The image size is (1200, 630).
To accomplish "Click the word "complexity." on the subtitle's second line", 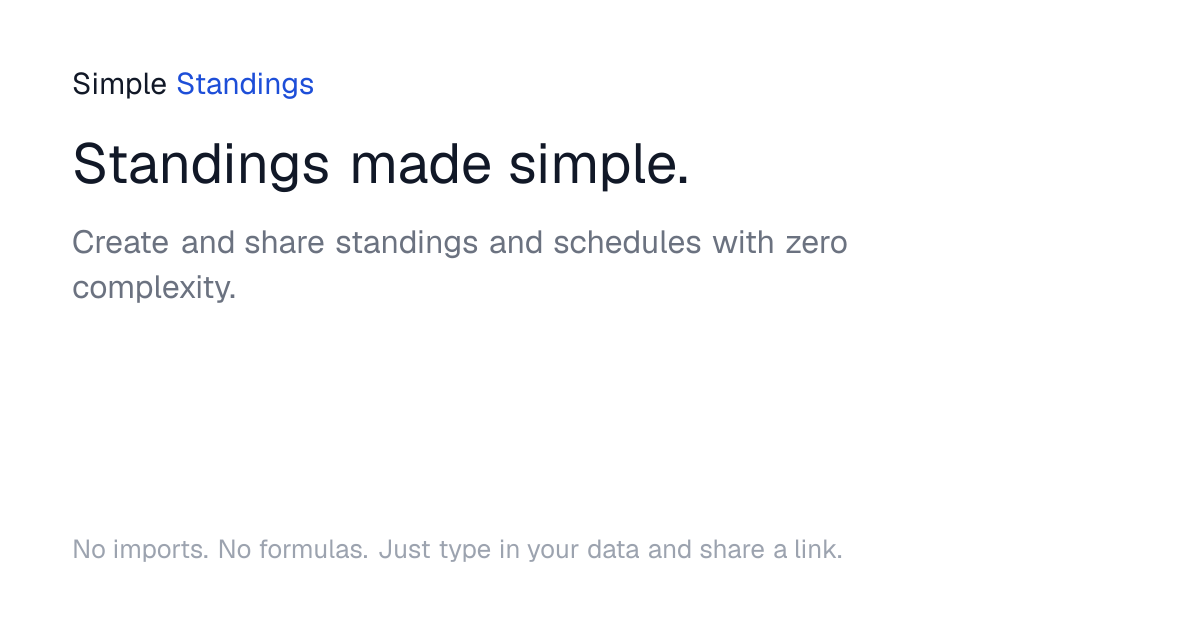I will point(154,288).
